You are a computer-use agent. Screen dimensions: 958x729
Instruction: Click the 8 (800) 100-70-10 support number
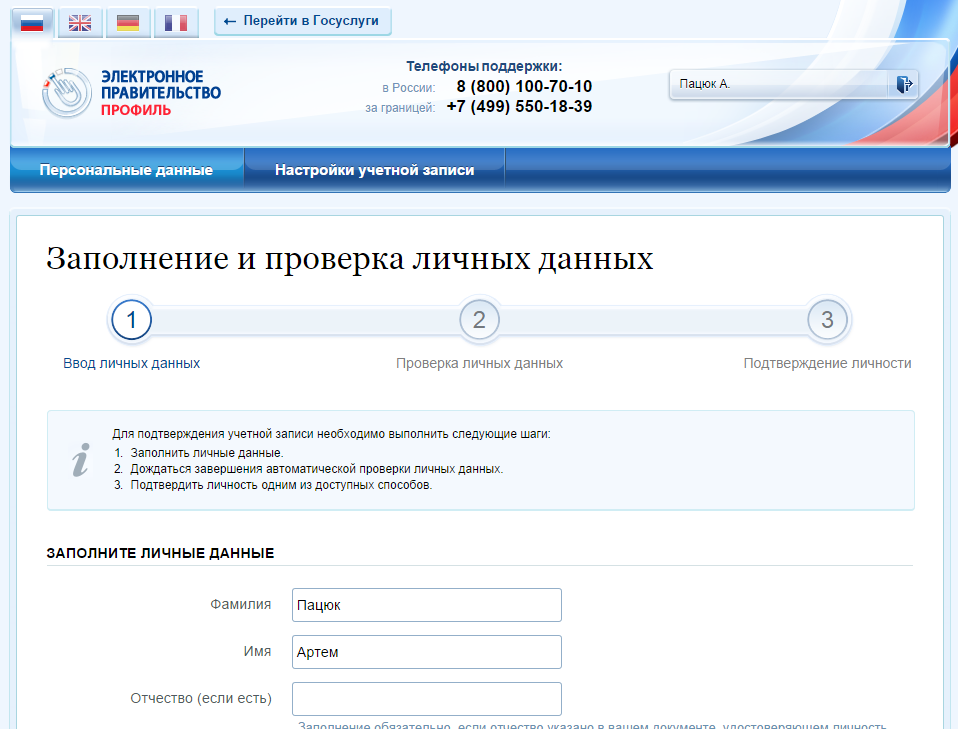pos(523,87)
